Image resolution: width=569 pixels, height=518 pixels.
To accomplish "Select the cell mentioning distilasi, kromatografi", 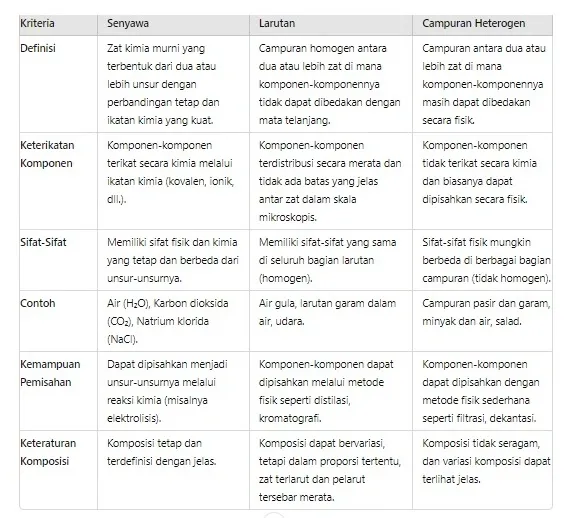I will click(x=326, y=391).
